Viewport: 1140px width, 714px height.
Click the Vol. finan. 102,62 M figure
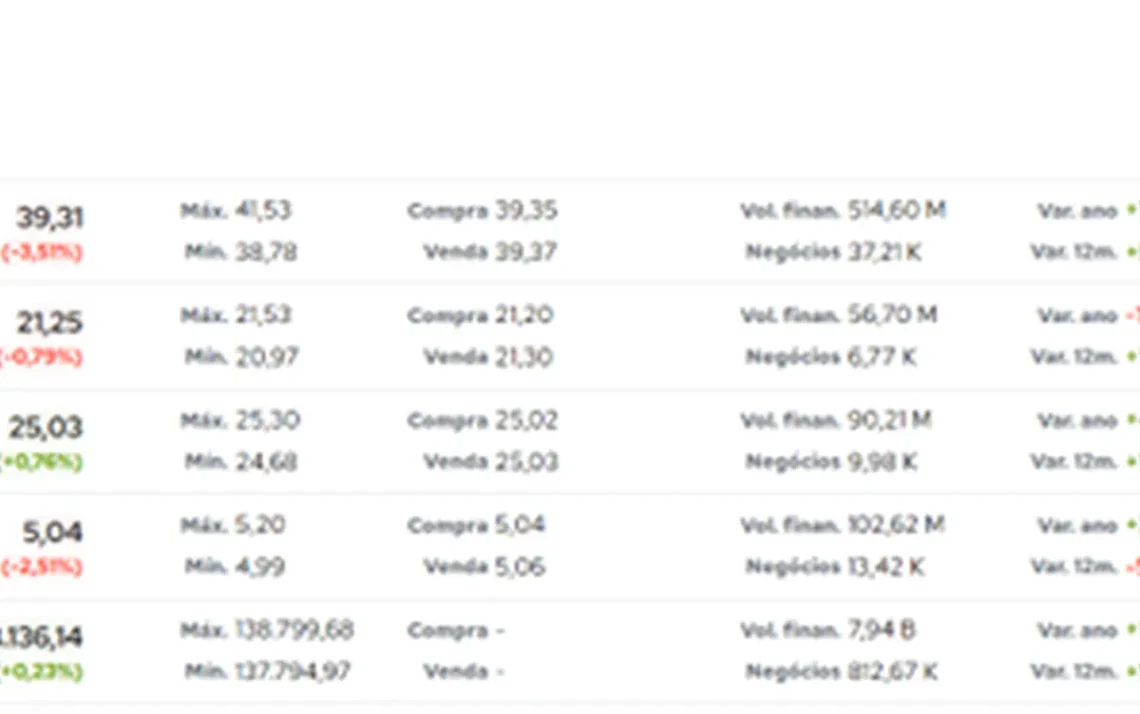842,524
